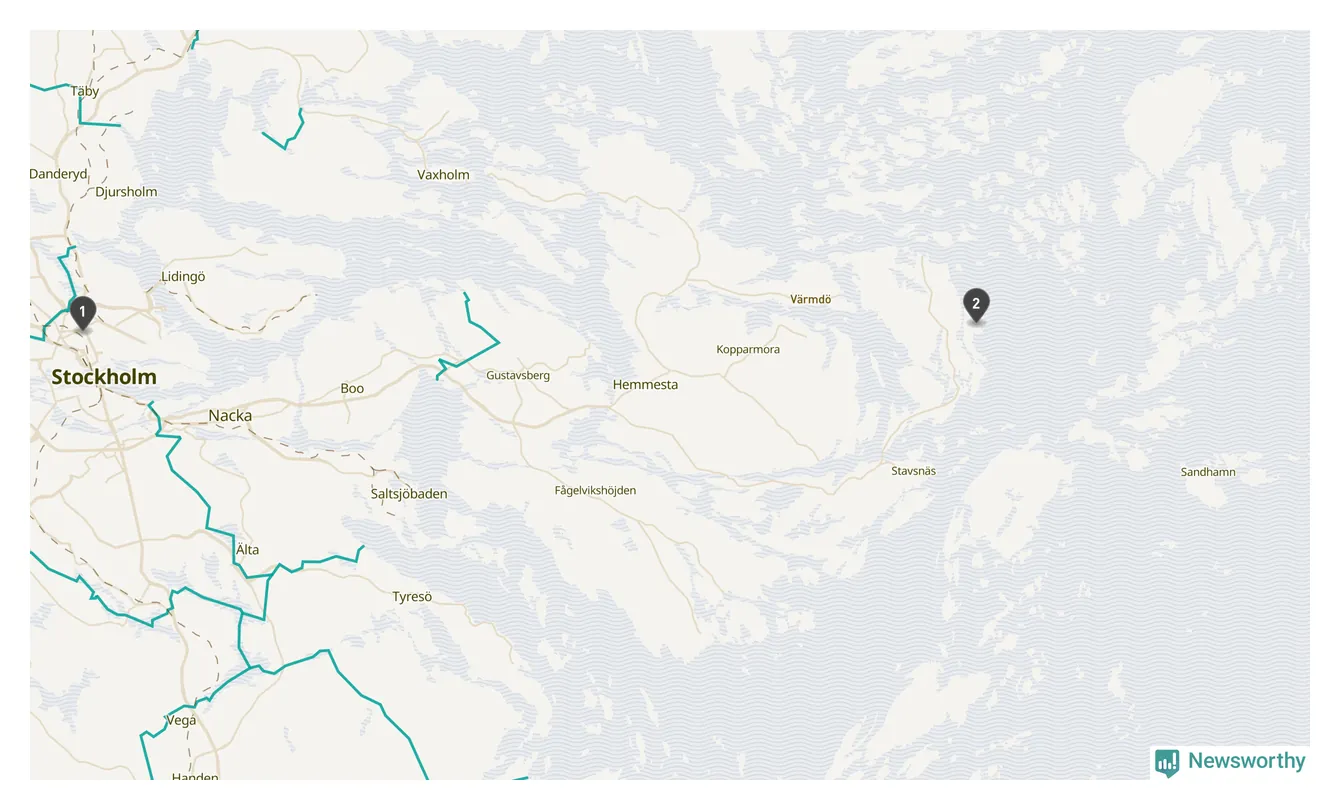
Task: Click the Djursholm place label
Action: click(126, 192)
